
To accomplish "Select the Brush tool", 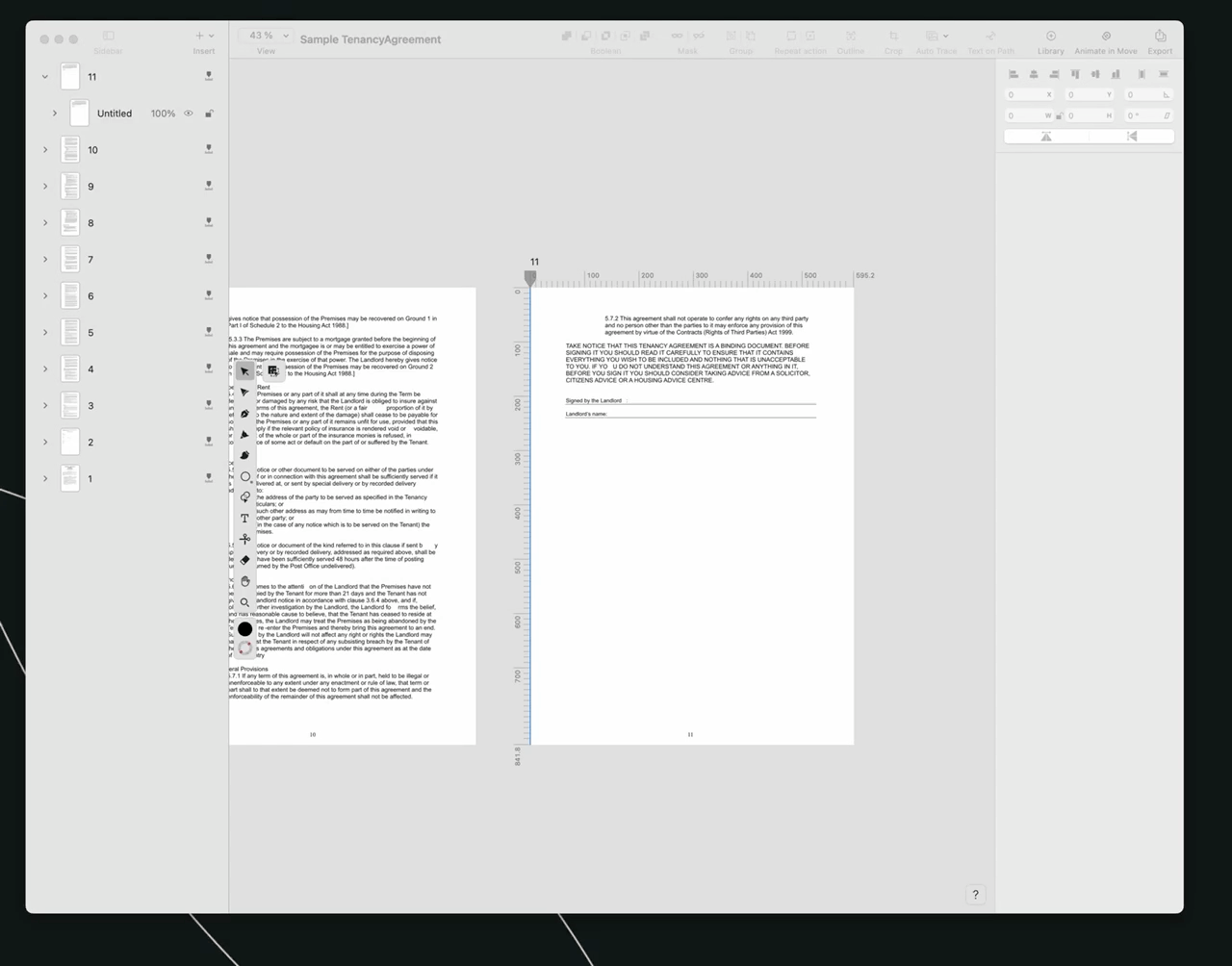I will point(244,455).
